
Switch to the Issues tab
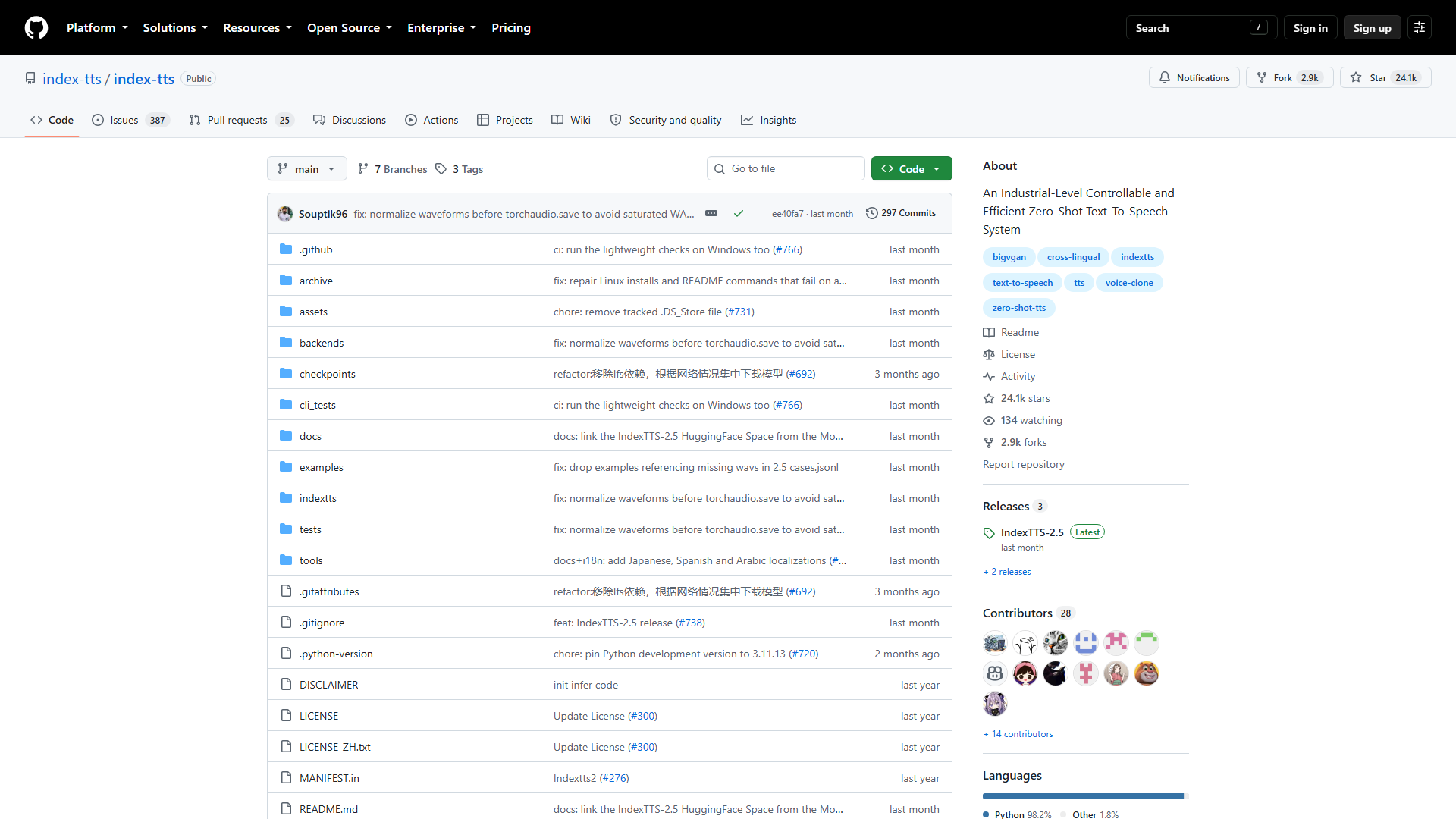130,120
